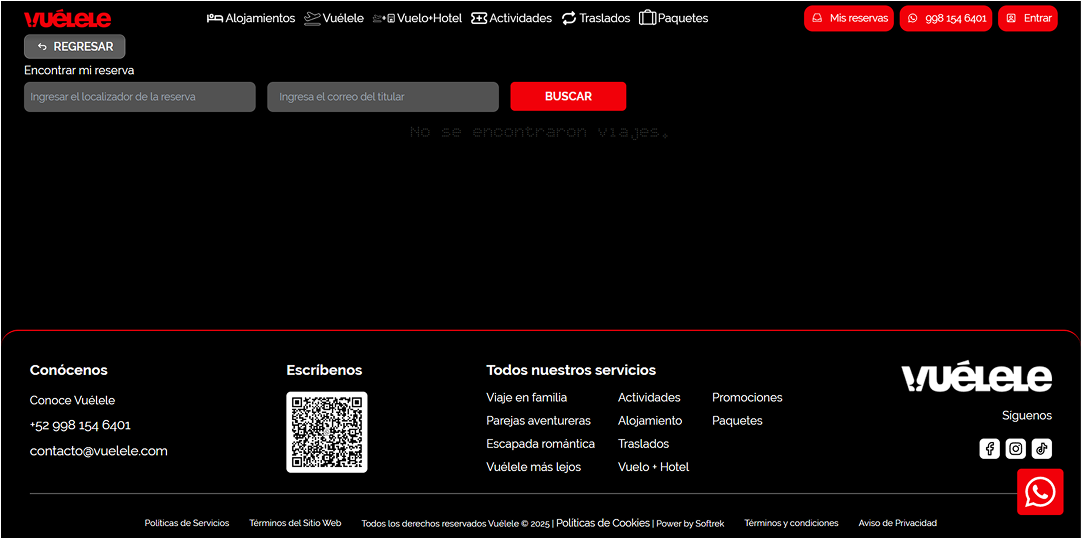The width and height of the screenshot is (1081, 539).
Task: Click the QR code under Escríbenos
Action: click(327, 432)
